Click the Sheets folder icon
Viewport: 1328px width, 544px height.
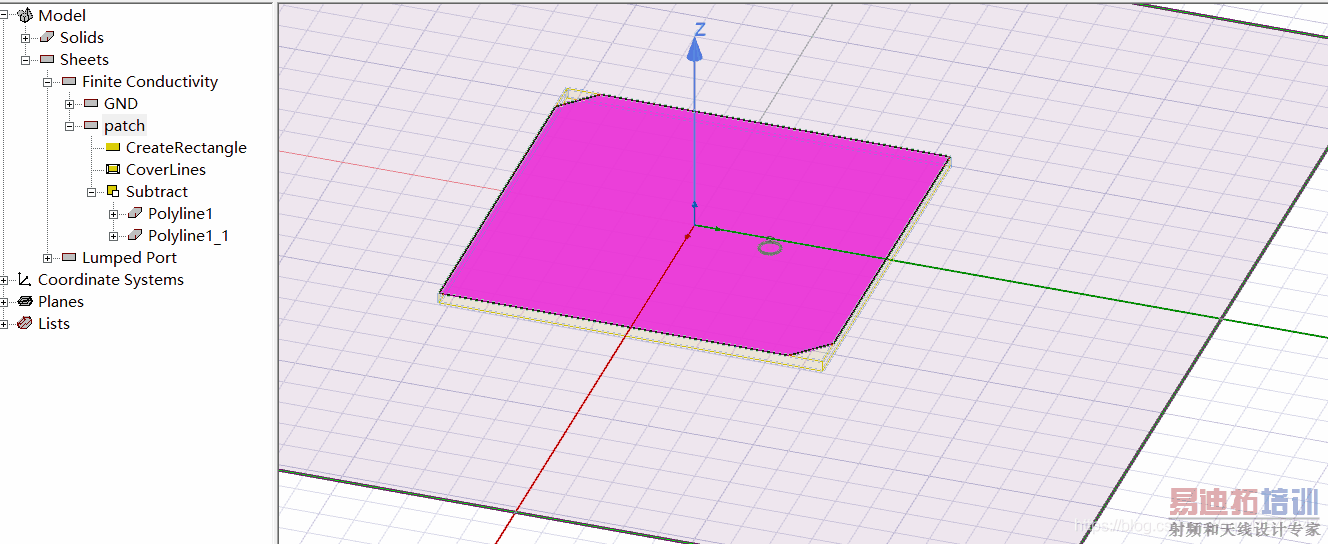47,59
